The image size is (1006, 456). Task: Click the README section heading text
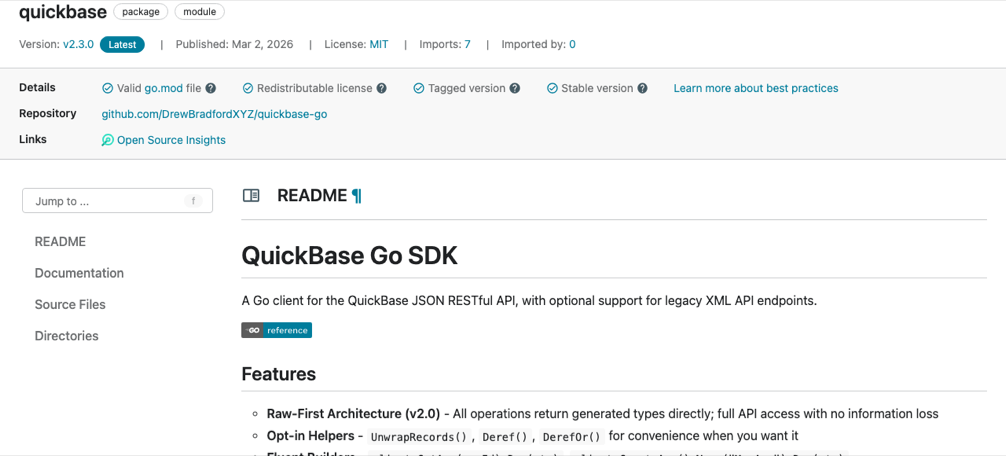pos(312,196)
